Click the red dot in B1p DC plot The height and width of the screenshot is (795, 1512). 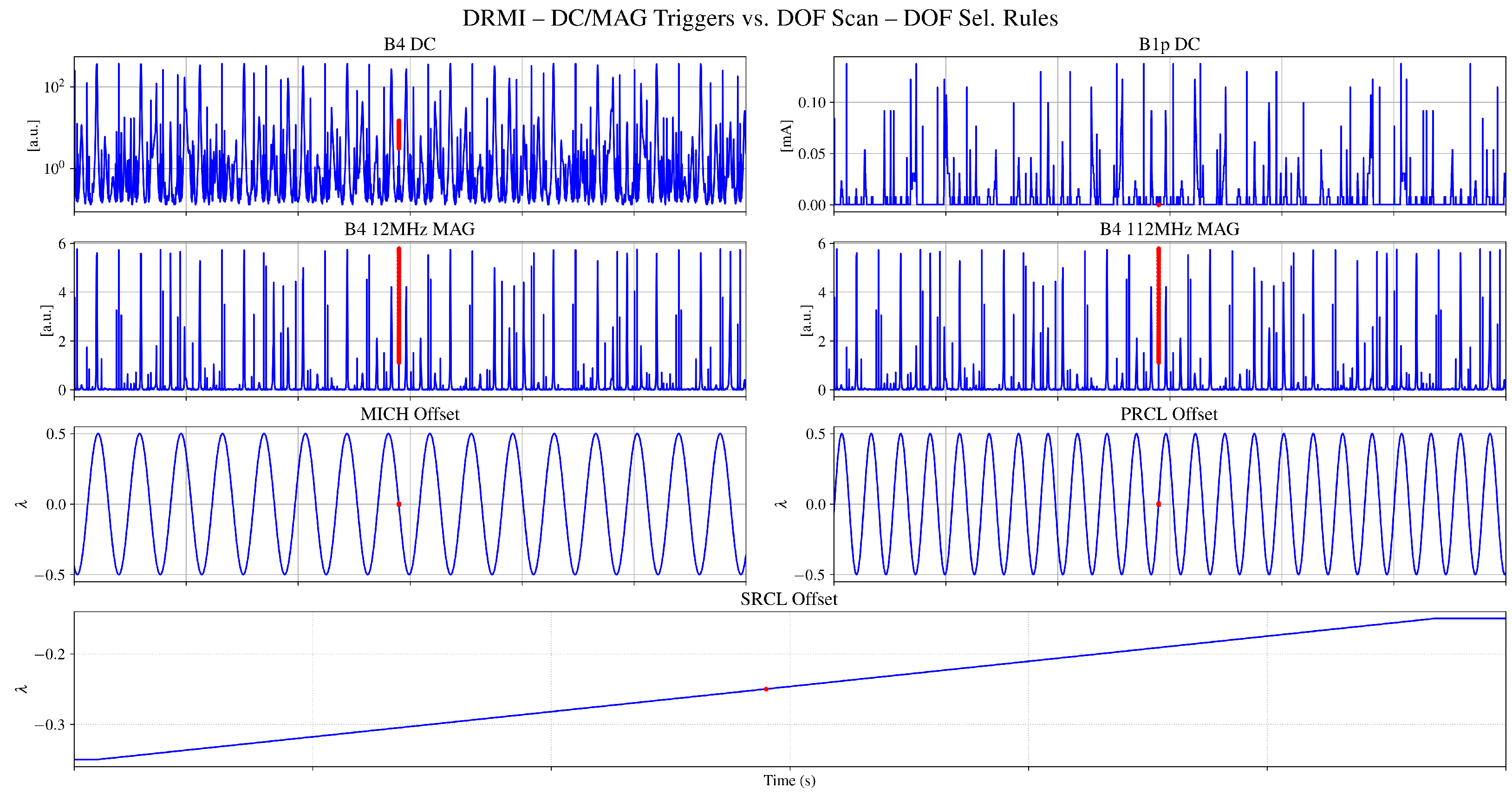(1158, 205)
